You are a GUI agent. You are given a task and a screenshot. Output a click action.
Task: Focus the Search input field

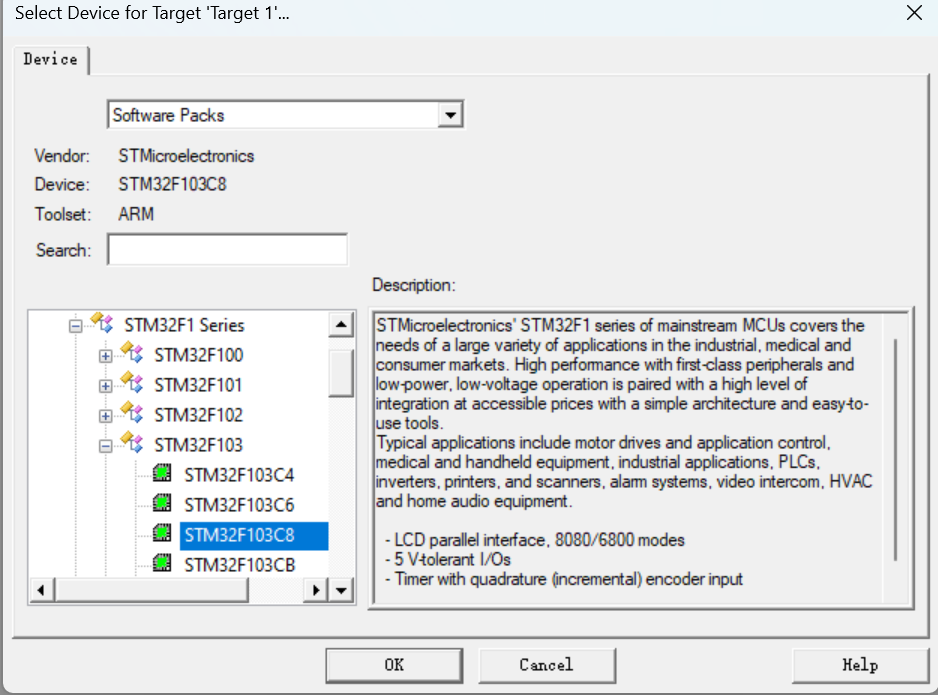tap(227, 249)
